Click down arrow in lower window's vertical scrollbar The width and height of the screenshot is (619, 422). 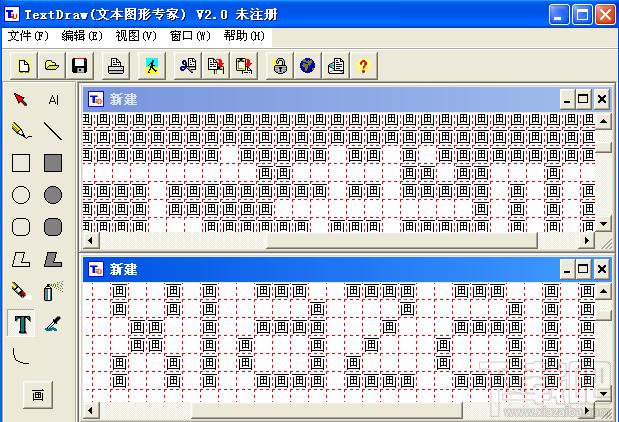coord(603,394)
